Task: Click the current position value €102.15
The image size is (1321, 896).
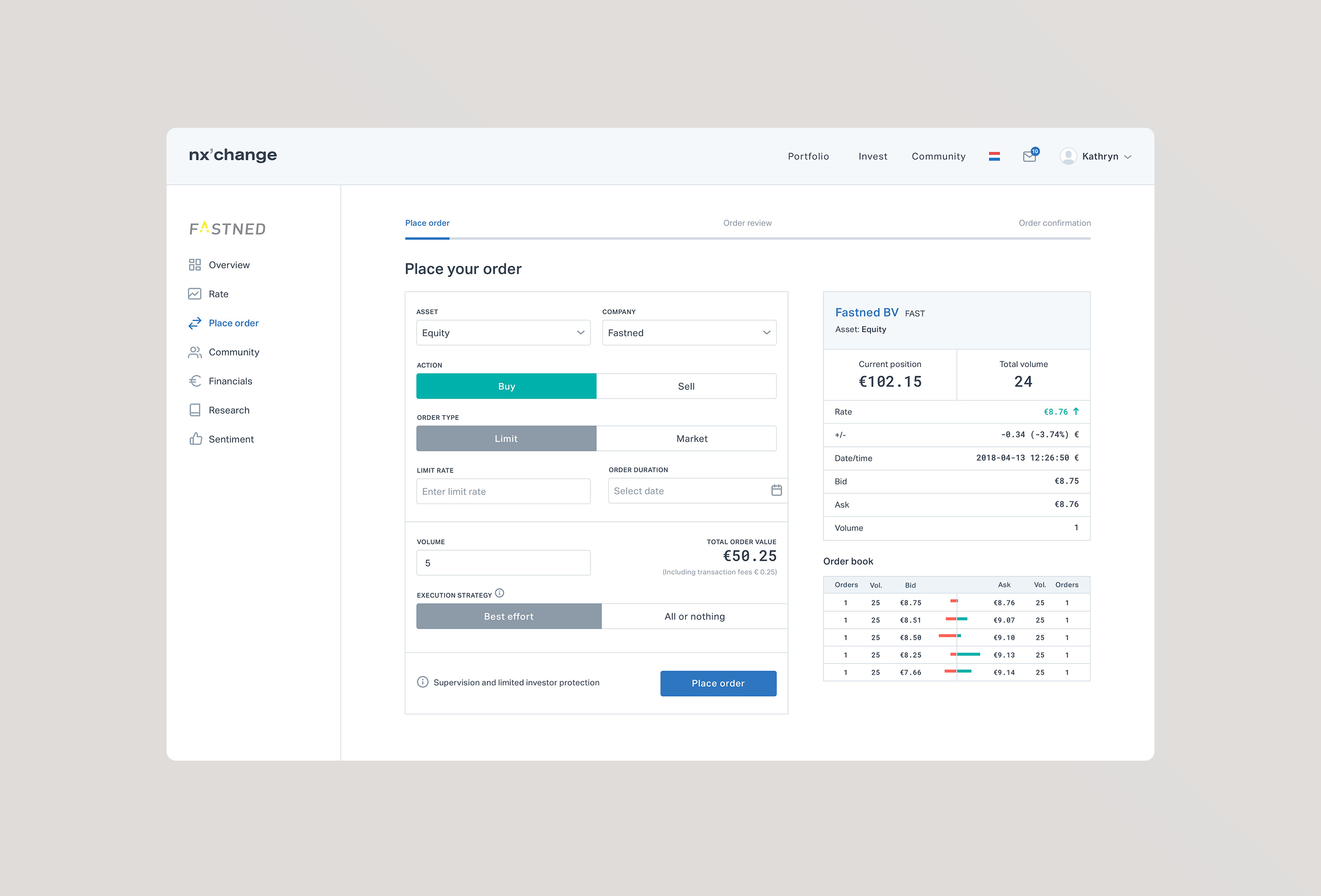Action: (x=890, y=382)
